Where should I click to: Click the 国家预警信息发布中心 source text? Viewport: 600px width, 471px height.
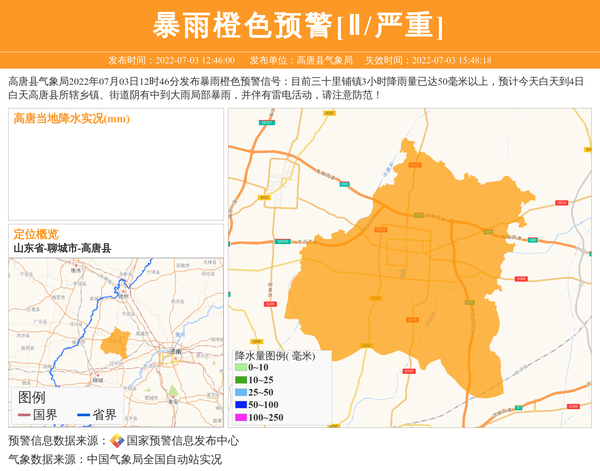tap(183, 441)
